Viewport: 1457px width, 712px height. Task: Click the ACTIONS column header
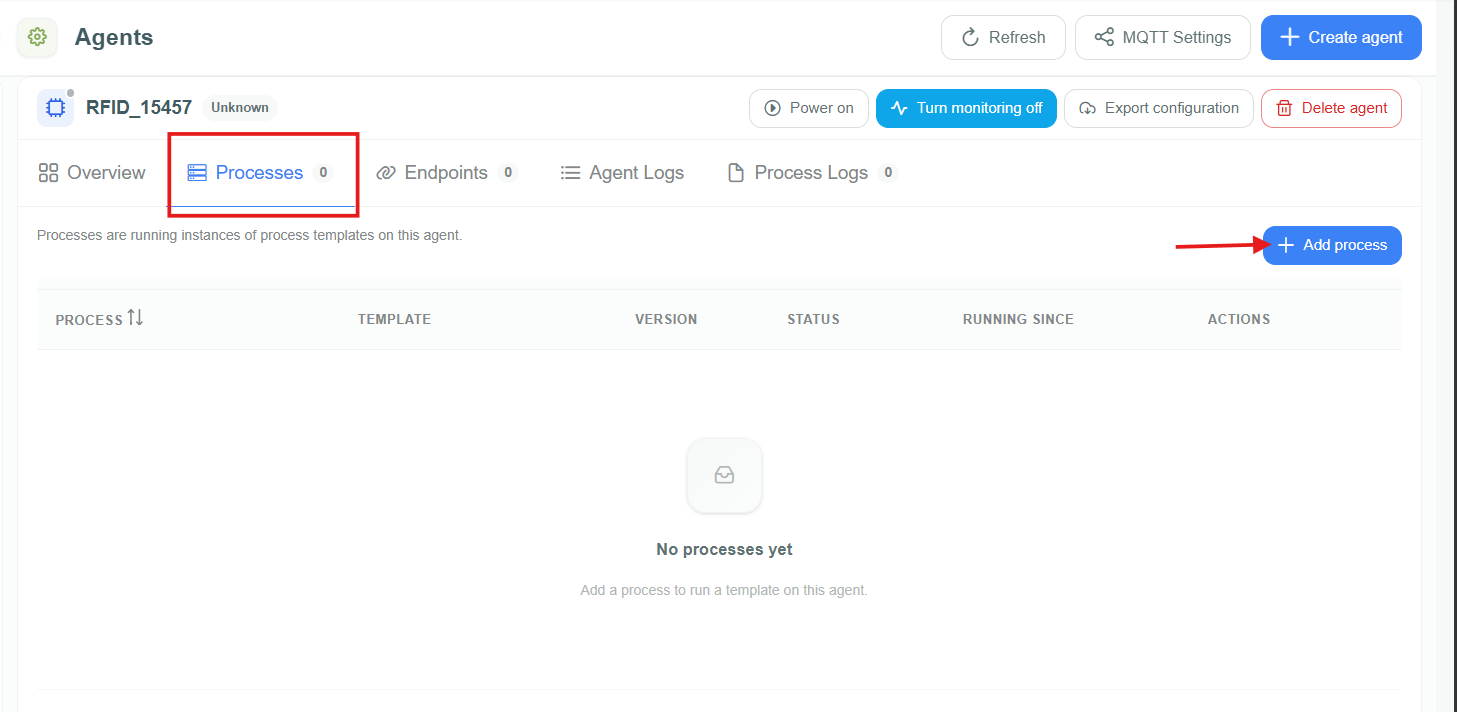click(1239, 319)
